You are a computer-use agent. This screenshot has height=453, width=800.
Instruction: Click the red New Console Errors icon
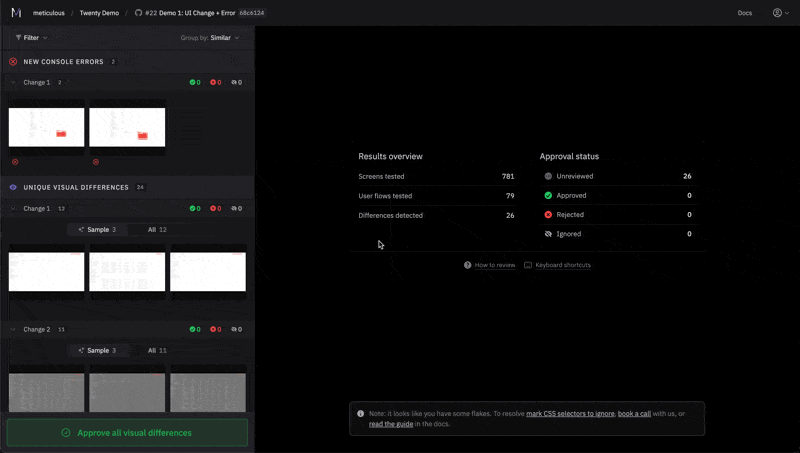[x=13, y=62]
